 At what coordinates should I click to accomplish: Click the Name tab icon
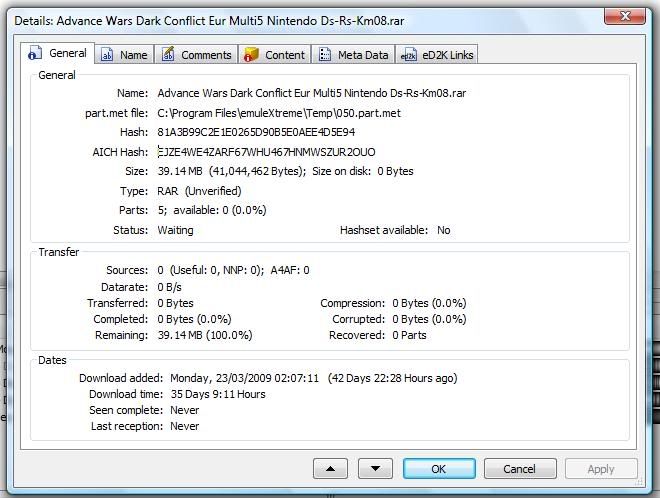coord(106,55)
